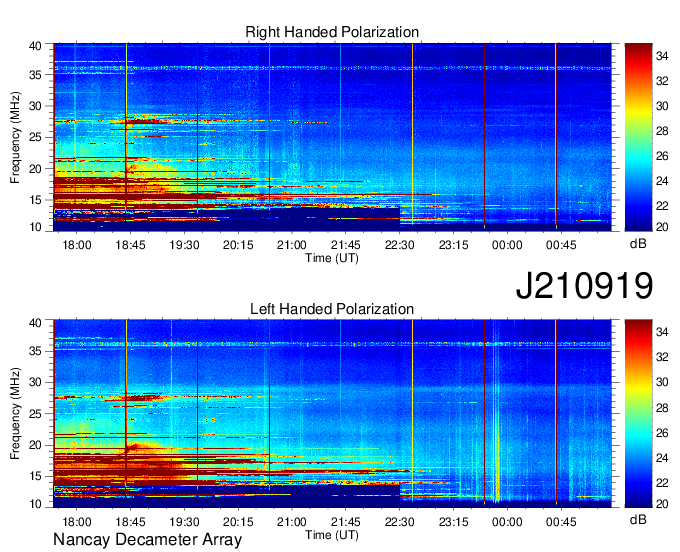This screenshot has width=680, height=552.
Task: Click the dB unit under Left Handed color bar
Action: pyautogui.click(x=638, y=519)
